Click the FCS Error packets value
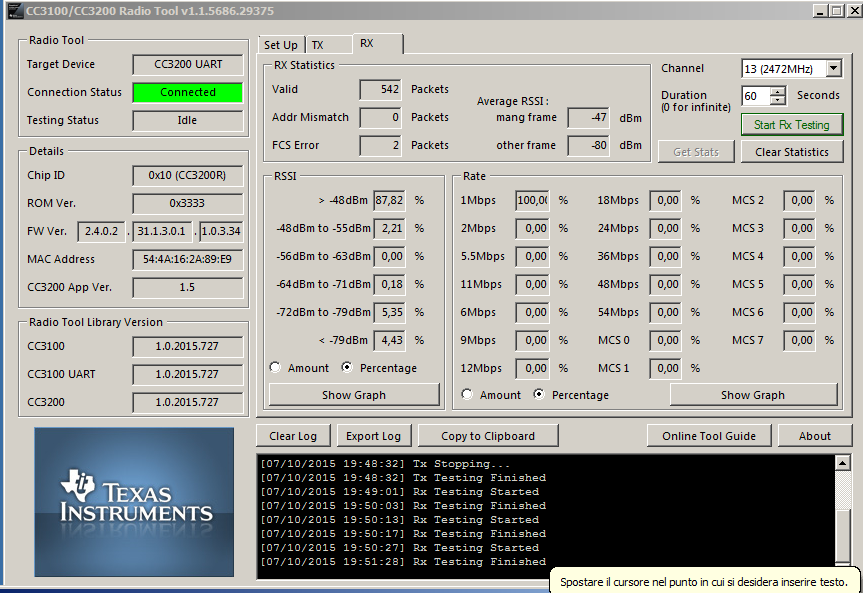Viewport: 863px width, 593px height. tap(380, 145)
